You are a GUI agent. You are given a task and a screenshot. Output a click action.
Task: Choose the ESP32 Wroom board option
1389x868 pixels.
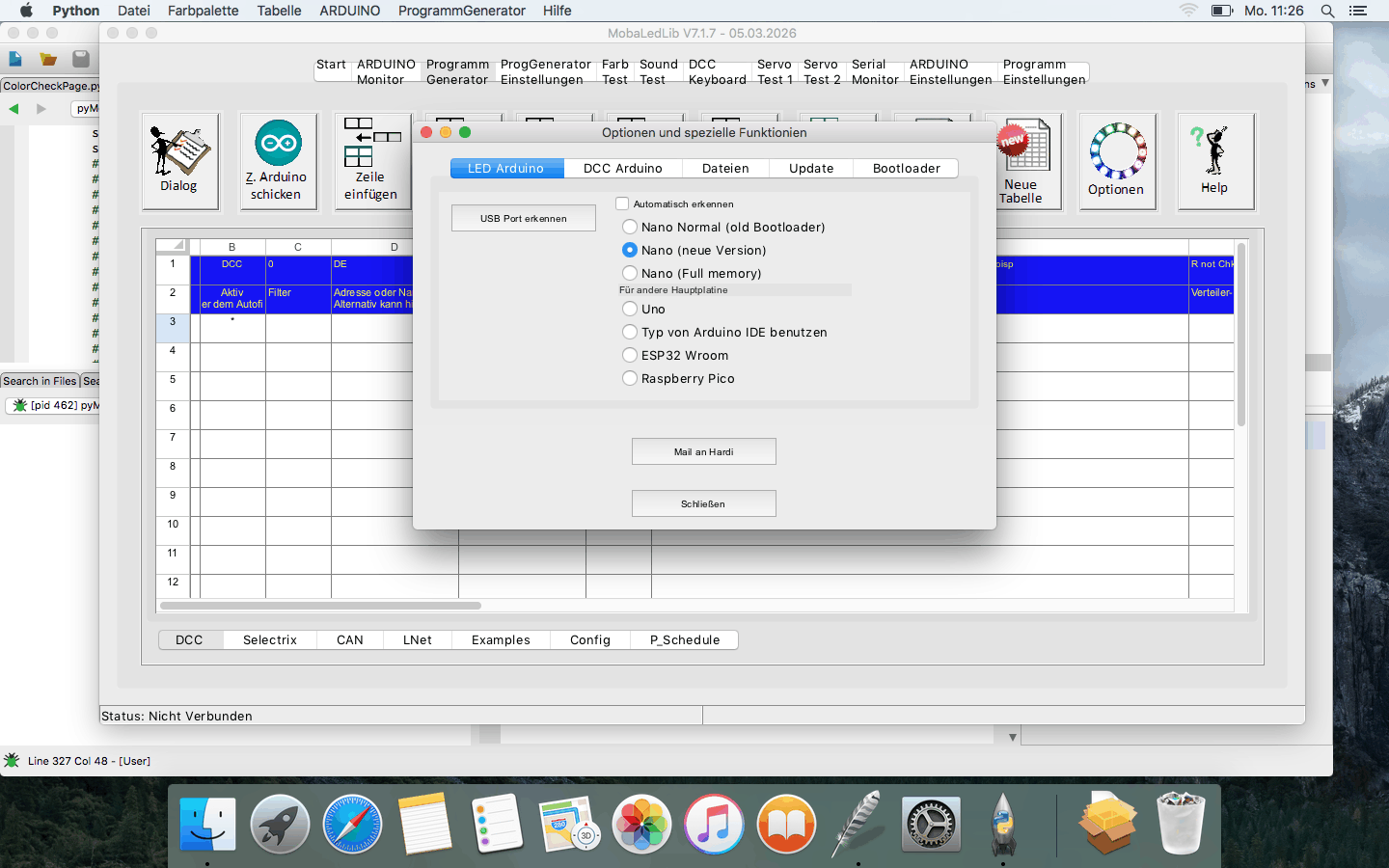tap(630, 355)
